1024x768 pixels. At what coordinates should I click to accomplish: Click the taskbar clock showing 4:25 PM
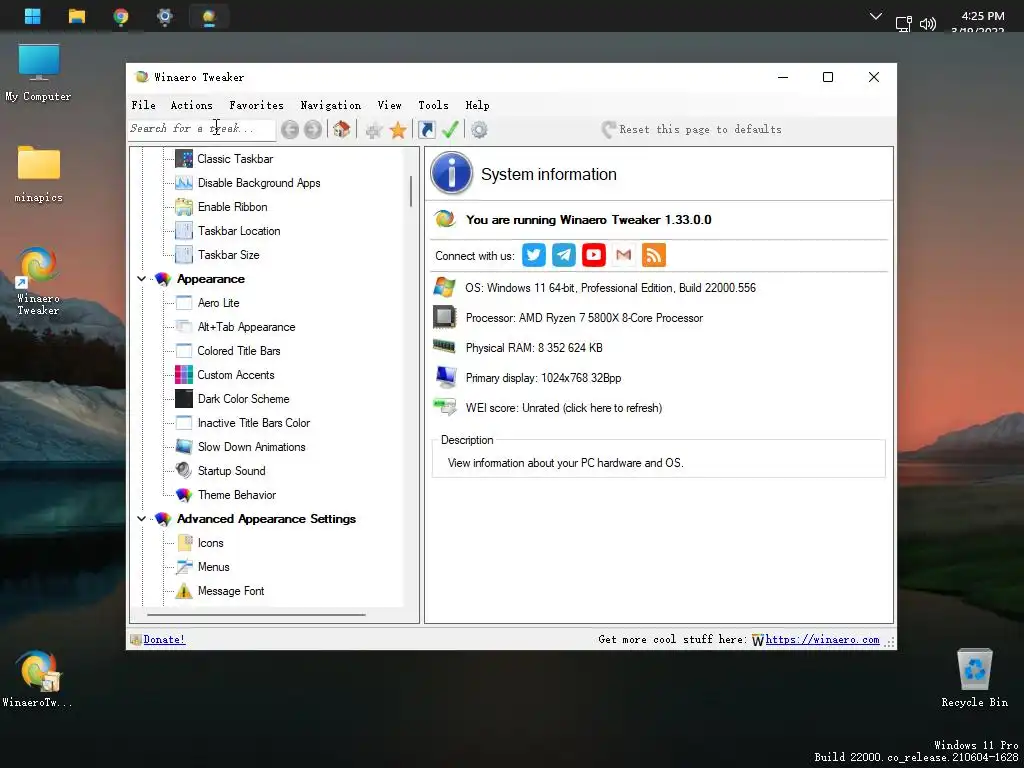[982, 16]
